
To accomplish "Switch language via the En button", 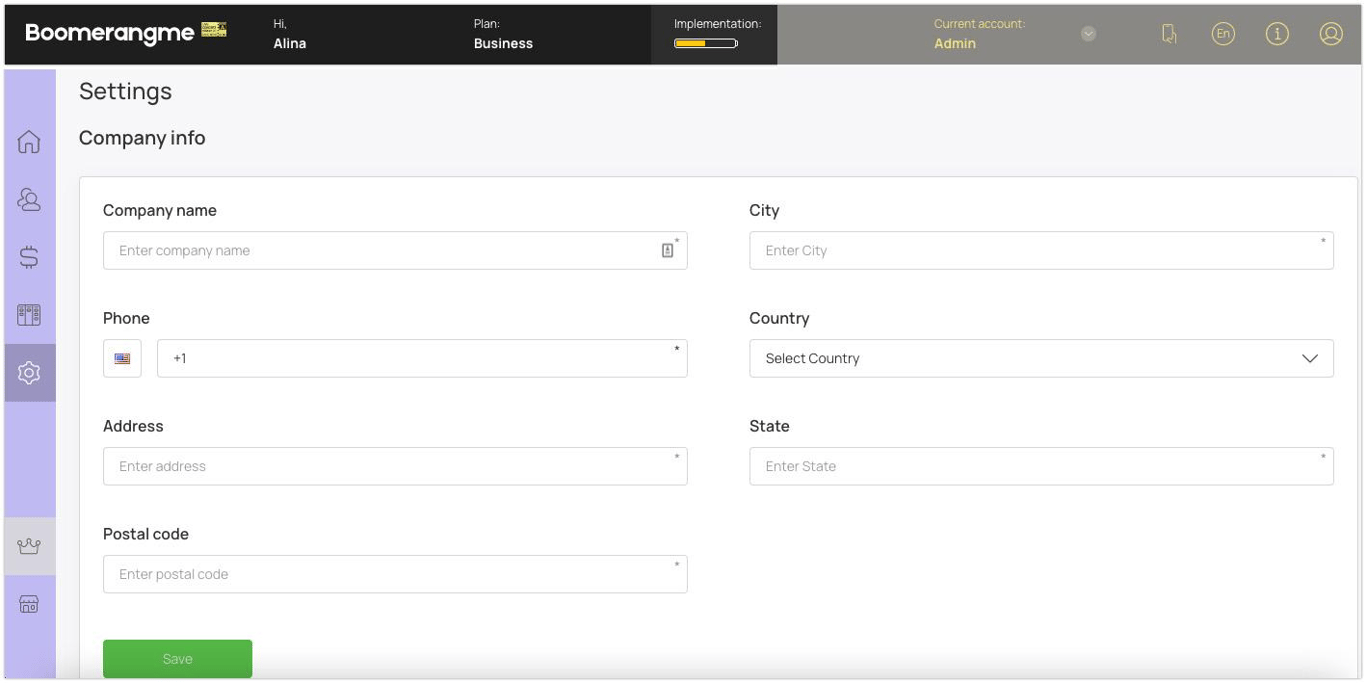I will tap(1223, 34).
